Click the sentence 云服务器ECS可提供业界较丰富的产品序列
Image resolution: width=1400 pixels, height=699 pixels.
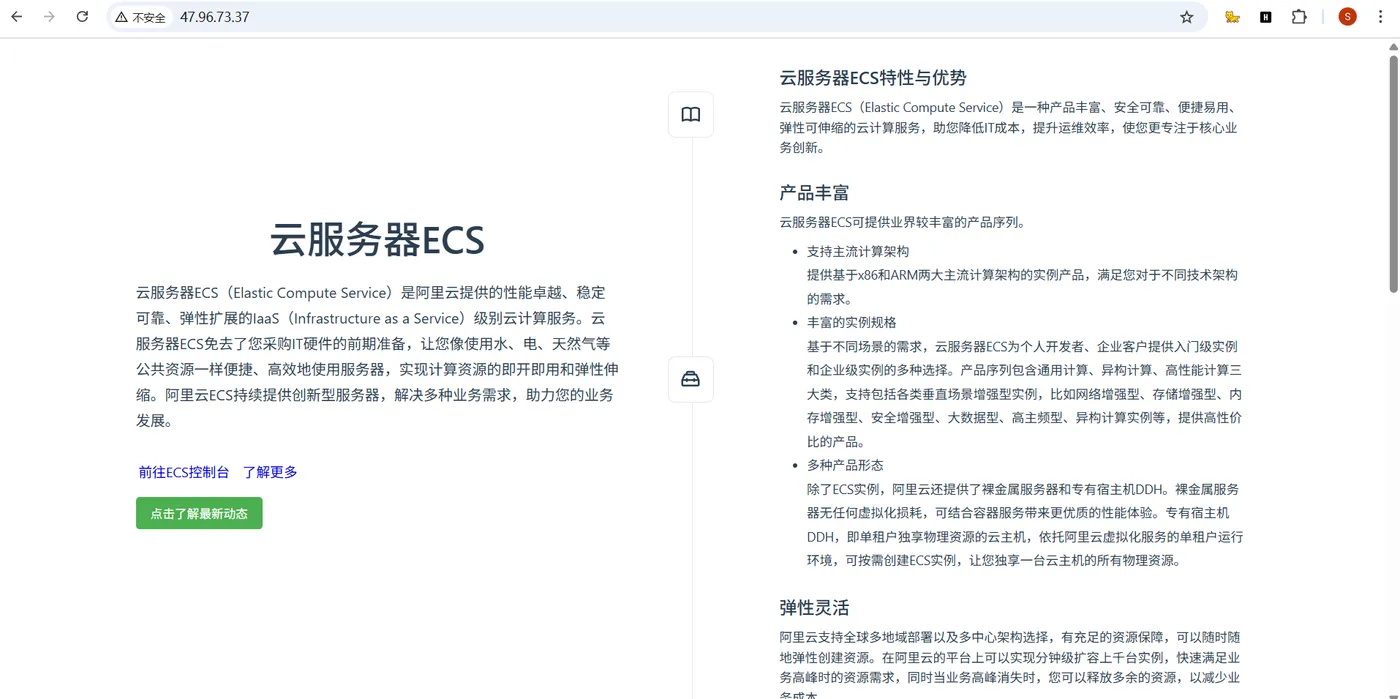[x=902, y=222]
